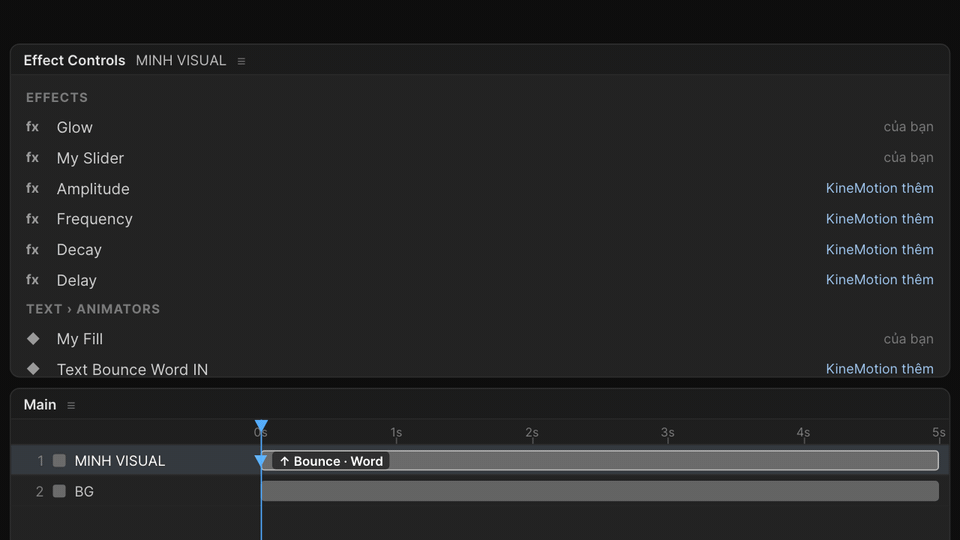Toggle the fx icon for Amplitude
Image resolution: width=960 pixels, height=540 pixels.
click(x=32, y=188)
